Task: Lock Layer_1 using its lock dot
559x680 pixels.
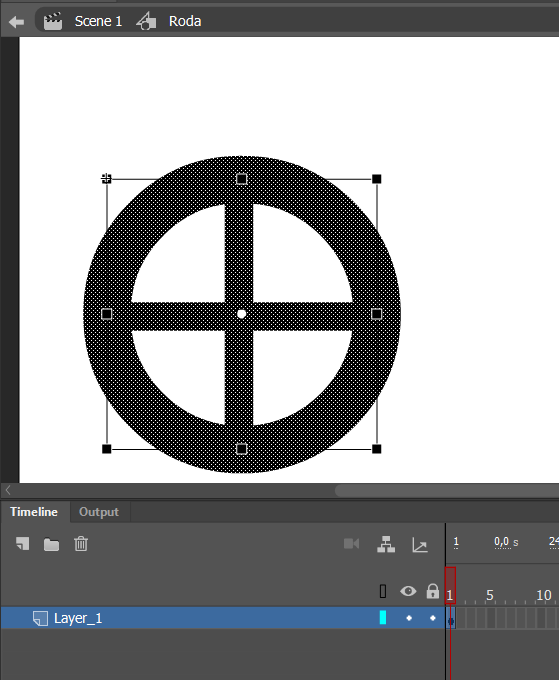Action: point(432,618)
